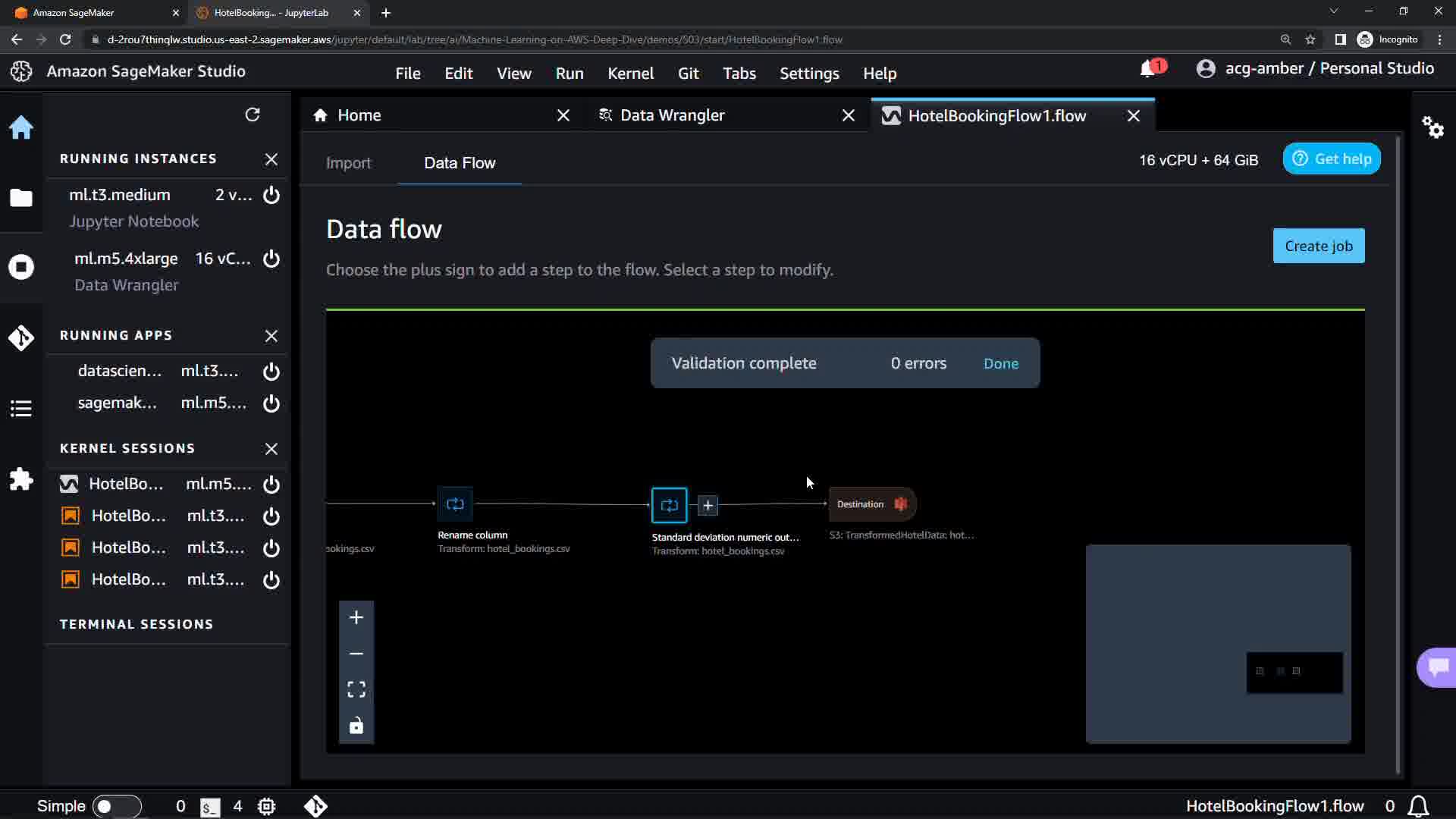
Task: Switch to the Data Wrangler tab
Action: (x=672, y=115)
